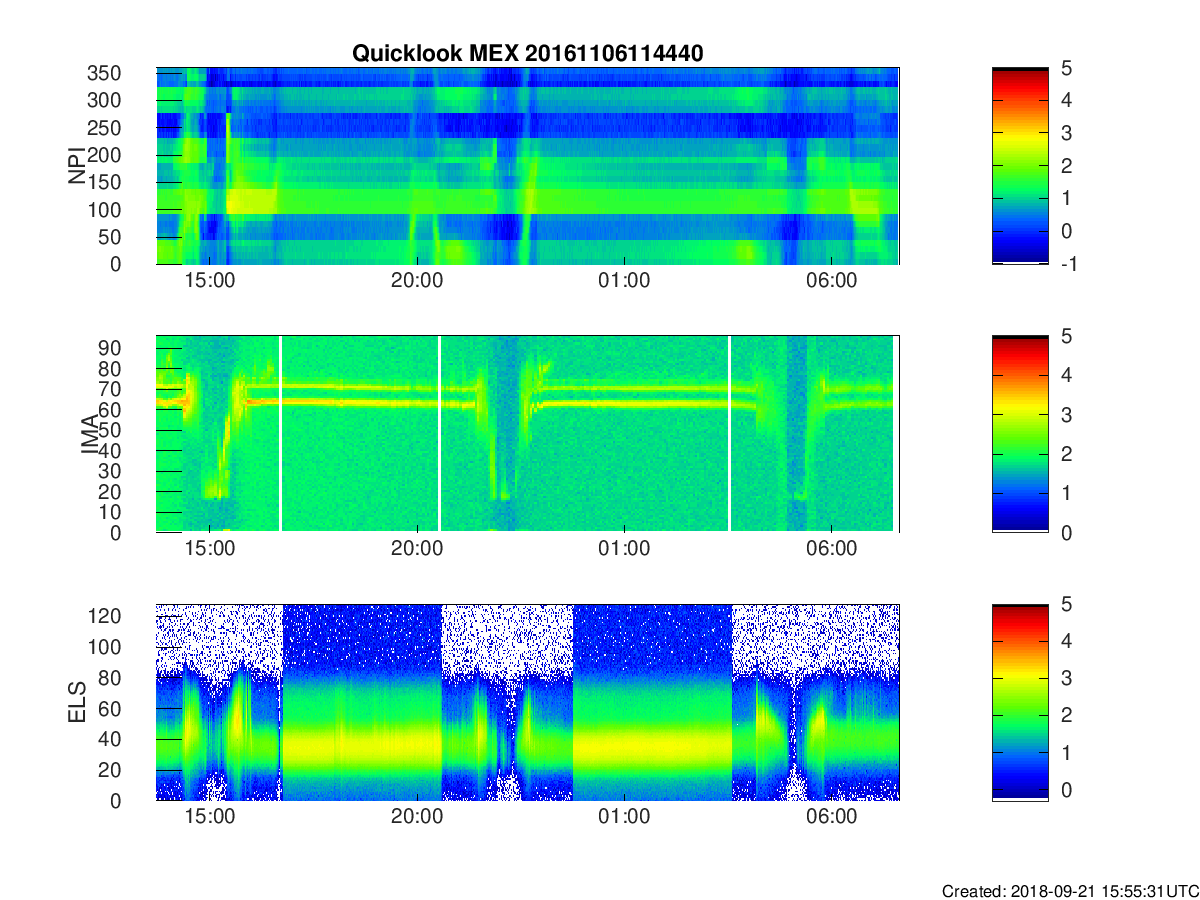
Task: Click the ELS axis label
Action: [x=77, y=702]
